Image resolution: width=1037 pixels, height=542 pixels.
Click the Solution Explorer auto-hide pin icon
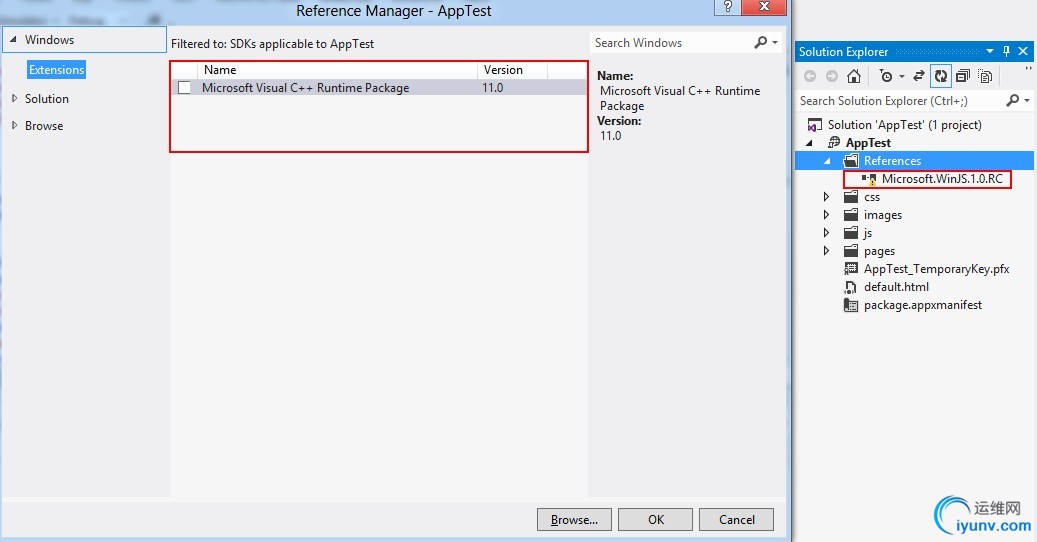1006,51
